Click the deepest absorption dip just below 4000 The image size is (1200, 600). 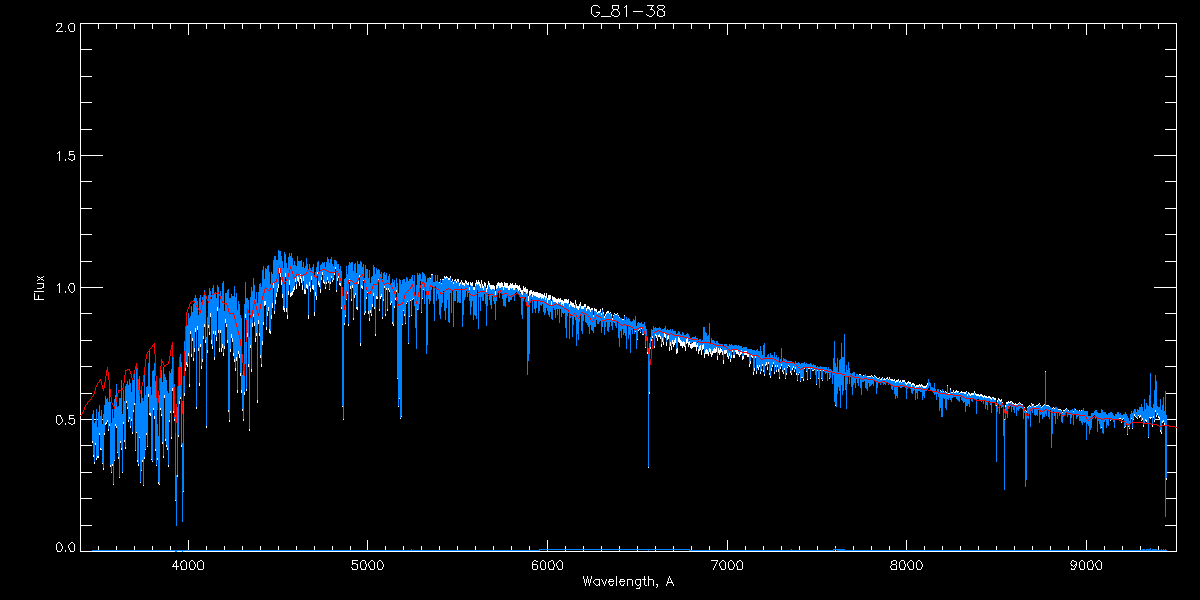click(177, 522)
